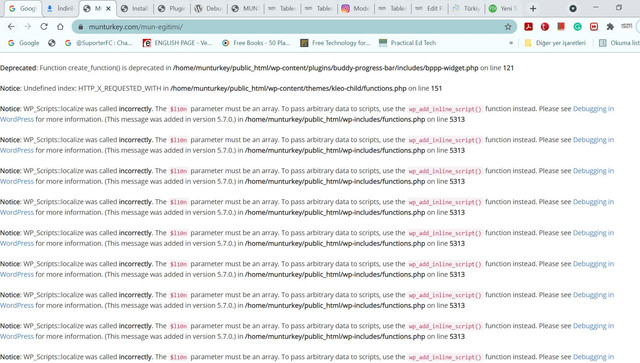Image resolution: width=640 pixels, height=363 pixels.
Task: Open the media control icon beside Extensions
Action: [x=627, y=26]
